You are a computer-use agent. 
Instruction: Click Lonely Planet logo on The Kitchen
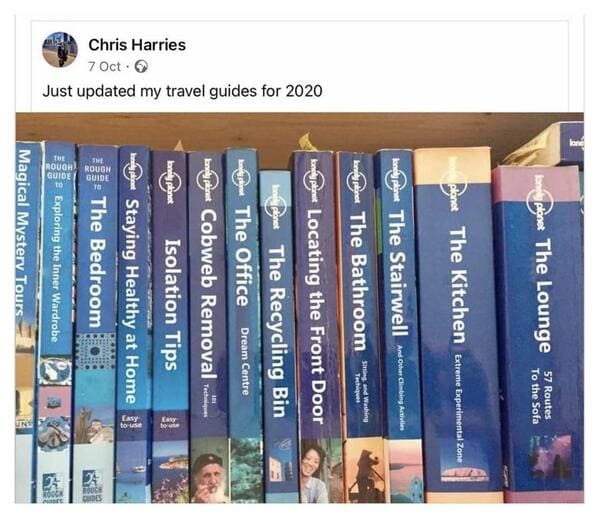[x=453, y=183]
